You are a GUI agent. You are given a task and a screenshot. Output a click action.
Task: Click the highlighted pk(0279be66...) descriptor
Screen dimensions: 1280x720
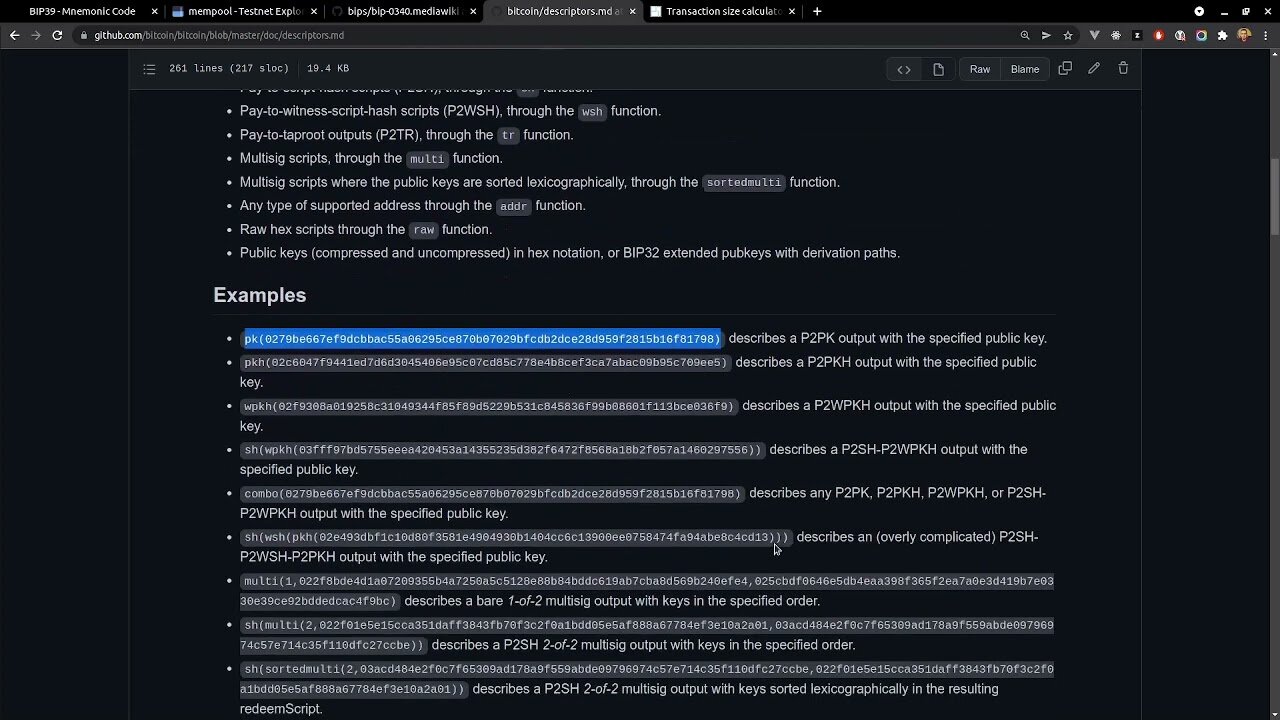click(x=482, y=339)
